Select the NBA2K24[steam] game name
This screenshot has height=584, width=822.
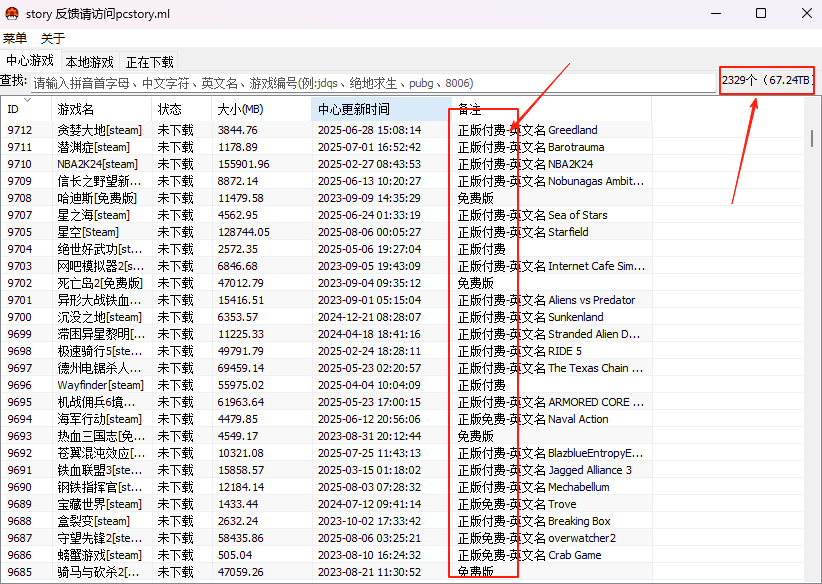pyautogui.click(x=98, y=164)
